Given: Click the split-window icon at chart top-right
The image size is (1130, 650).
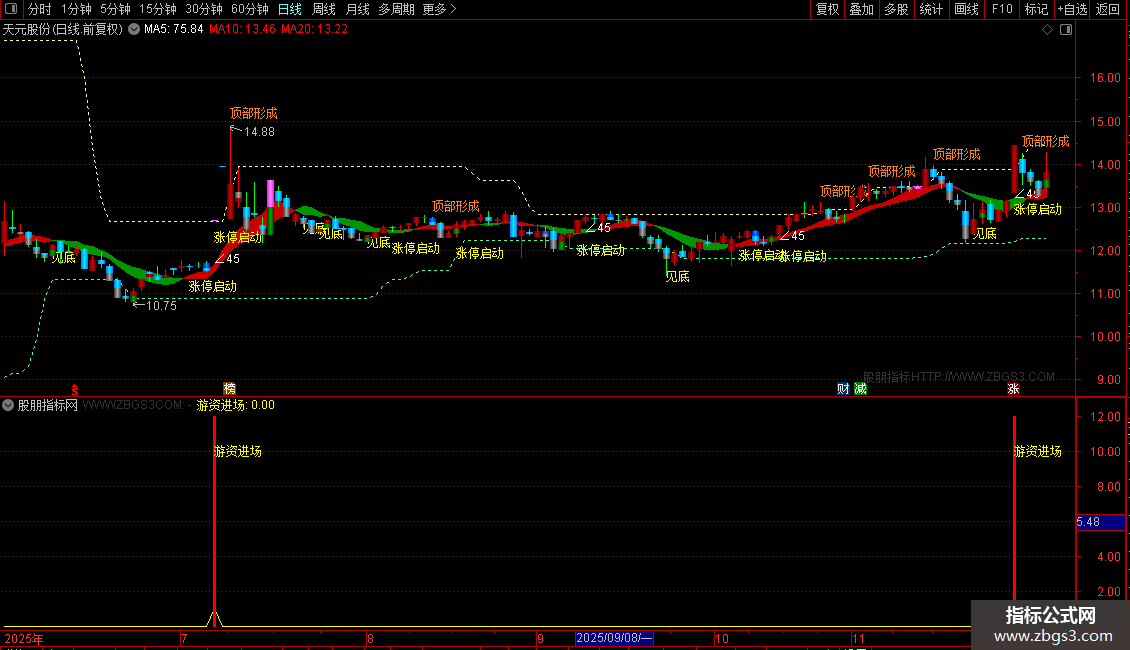Looking at the screenshot, I should (x=1066, y=30).
